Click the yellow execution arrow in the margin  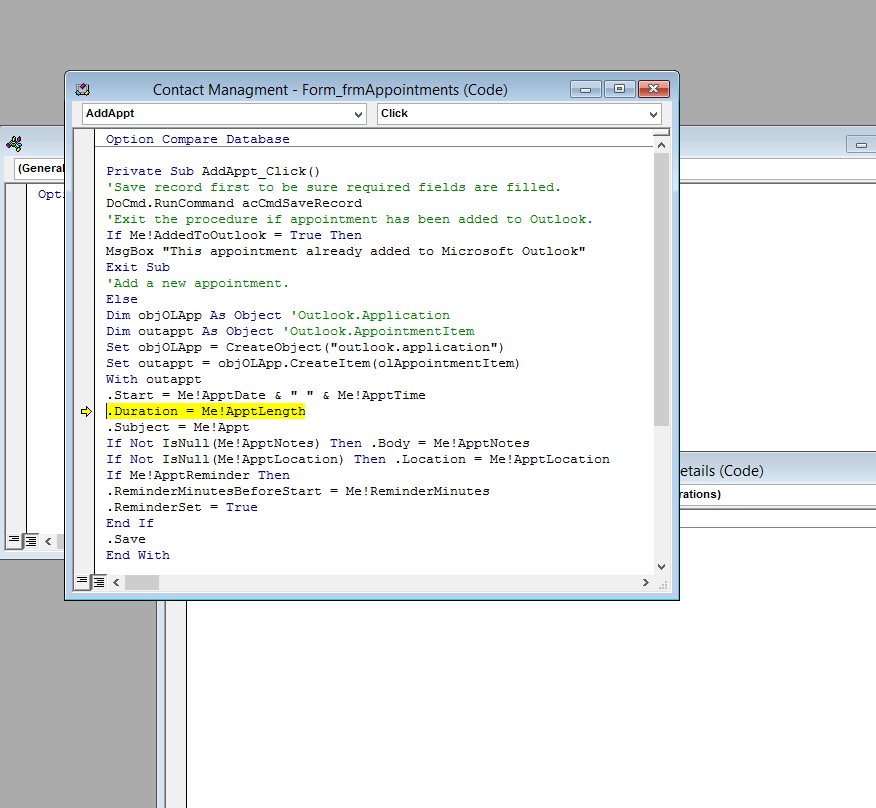click(88, 411)
